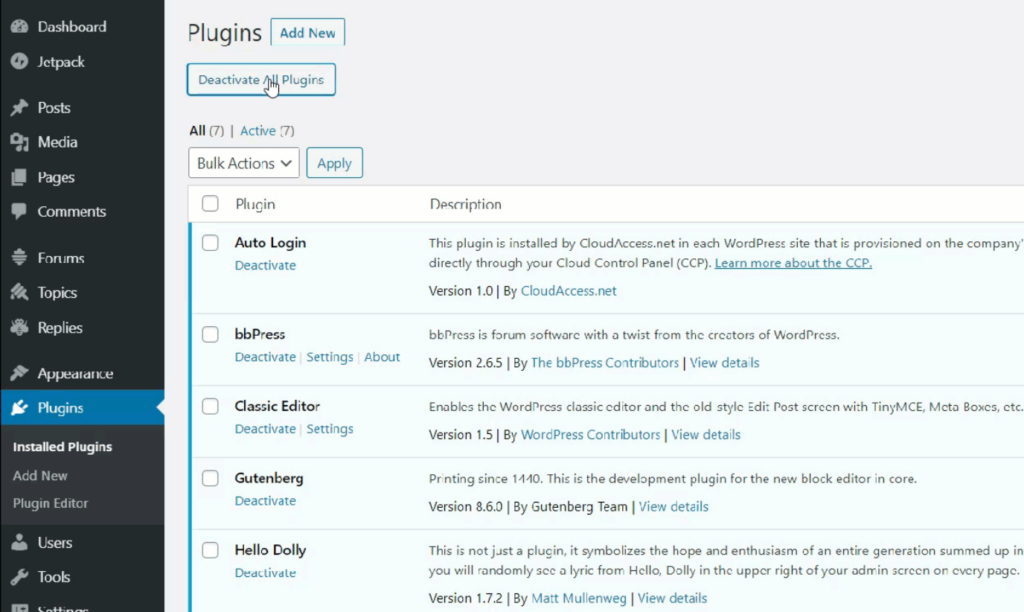Open the Bulk Actions dropdown
The width and height of the screenshot is (1024, 612).
(x=244, y=163)
